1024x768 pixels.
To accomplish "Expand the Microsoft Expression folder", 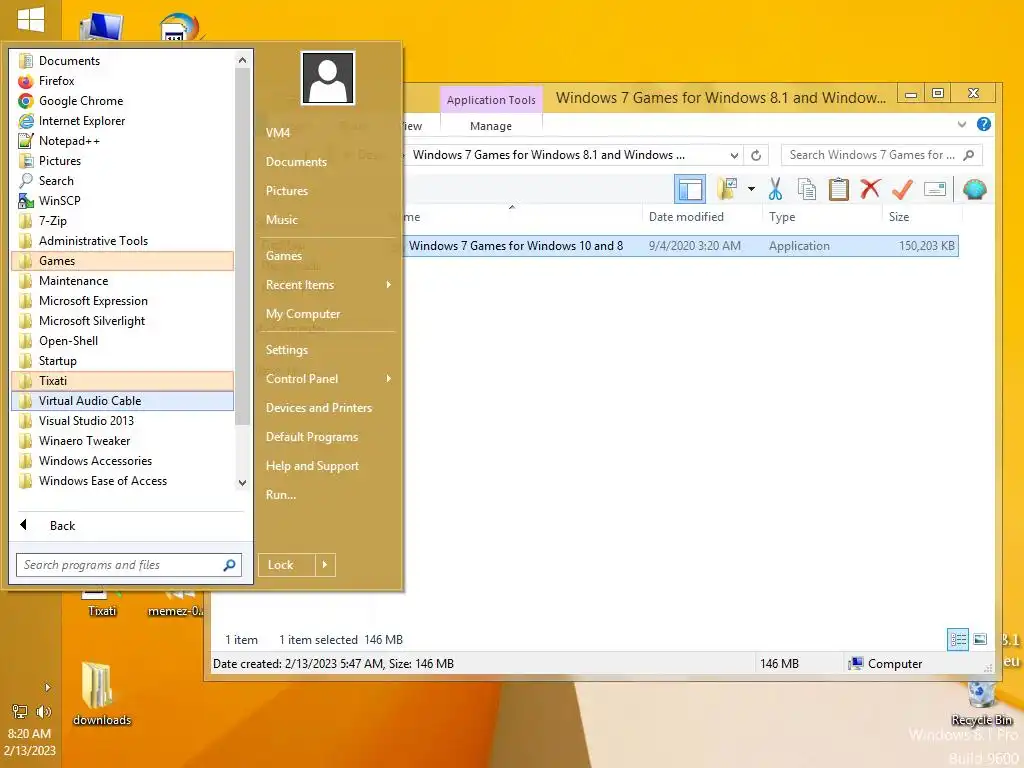I will (122, 301).
